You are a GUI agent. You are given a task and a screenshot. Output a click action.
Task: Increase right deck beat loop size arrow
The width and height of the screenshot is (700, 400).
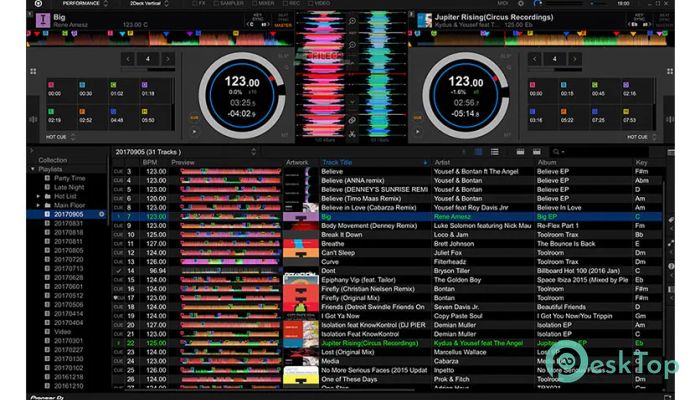[x=575, y=59]
